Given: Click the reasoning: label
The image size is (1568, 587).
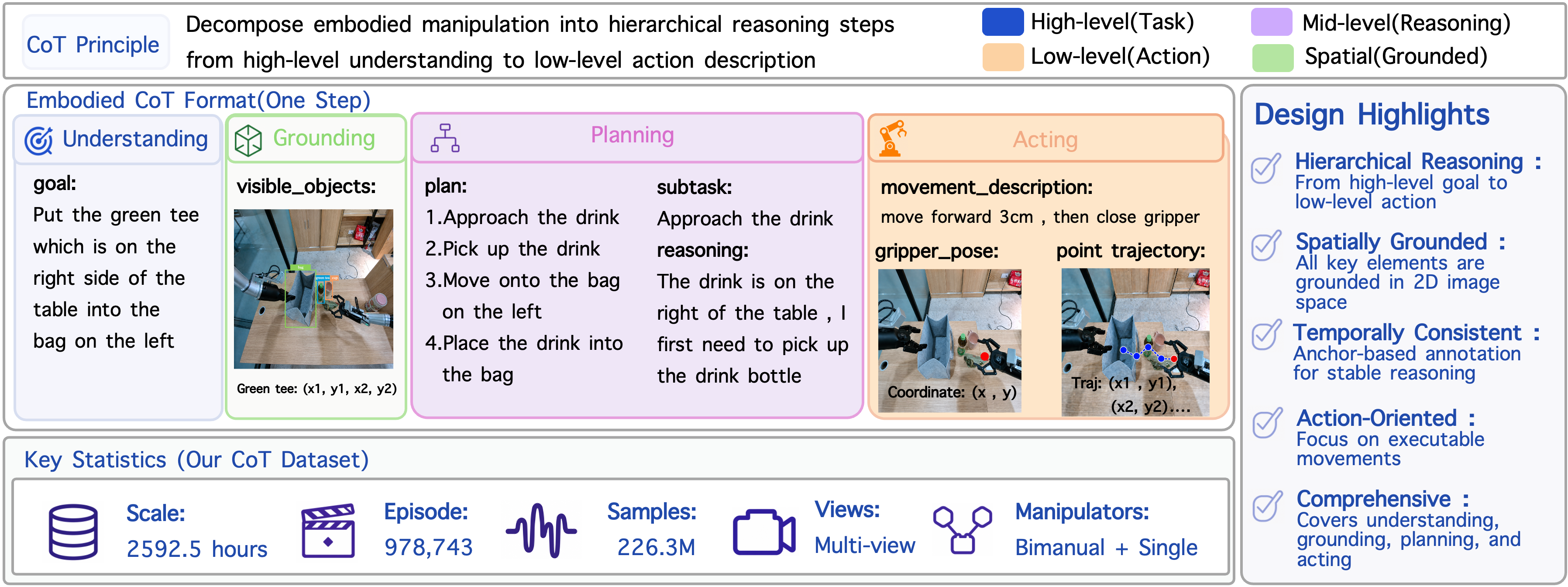Looking at the screenshot, I should pyautogui.click(x=702, y=250).
